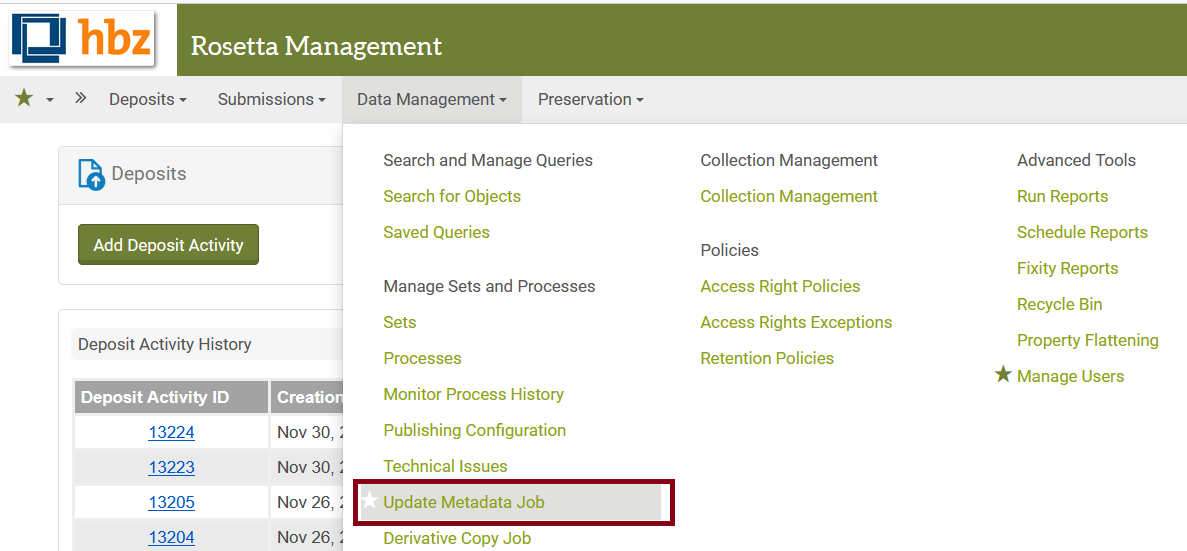Select Update Metadata Job menu entry
The image size is (1187, 551).
[x=464, y=502]
